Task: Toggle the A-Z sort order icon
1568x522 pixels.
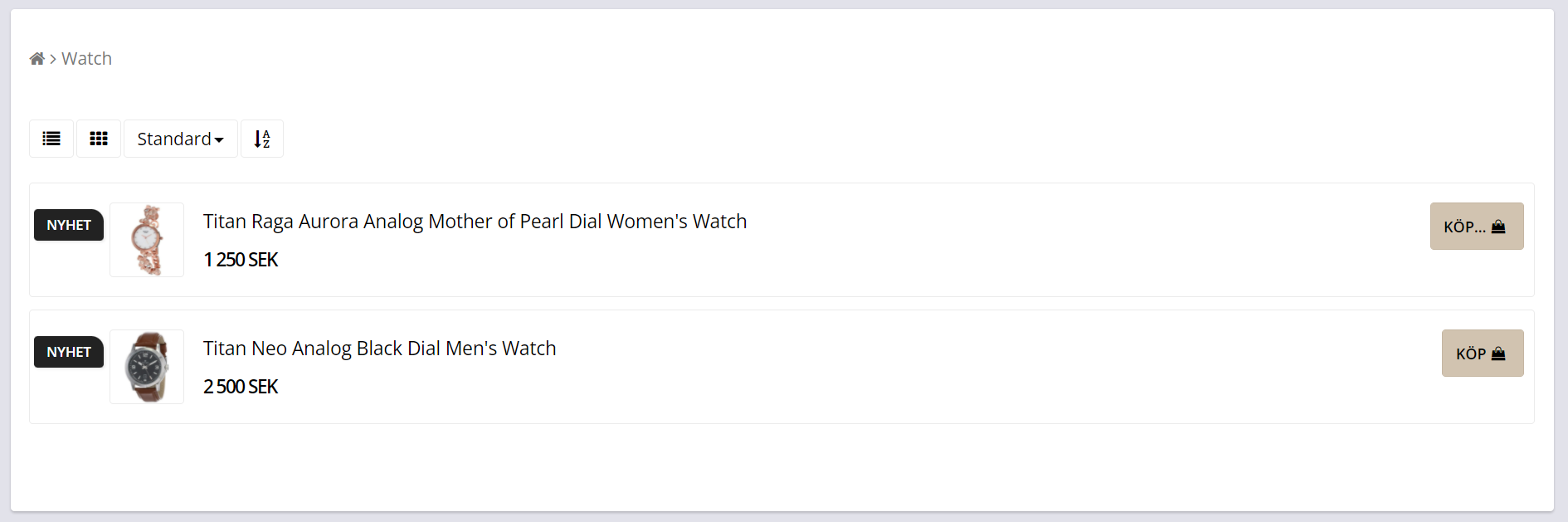Action: pyautogui.click(x=262, y=139)
